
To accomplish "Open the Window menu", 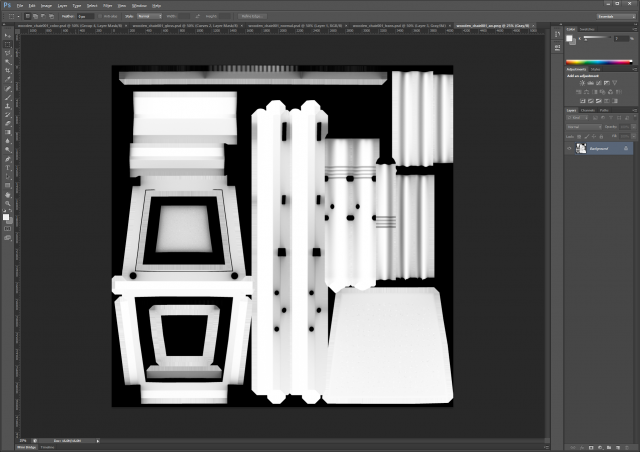I will [x=139, y=6].
